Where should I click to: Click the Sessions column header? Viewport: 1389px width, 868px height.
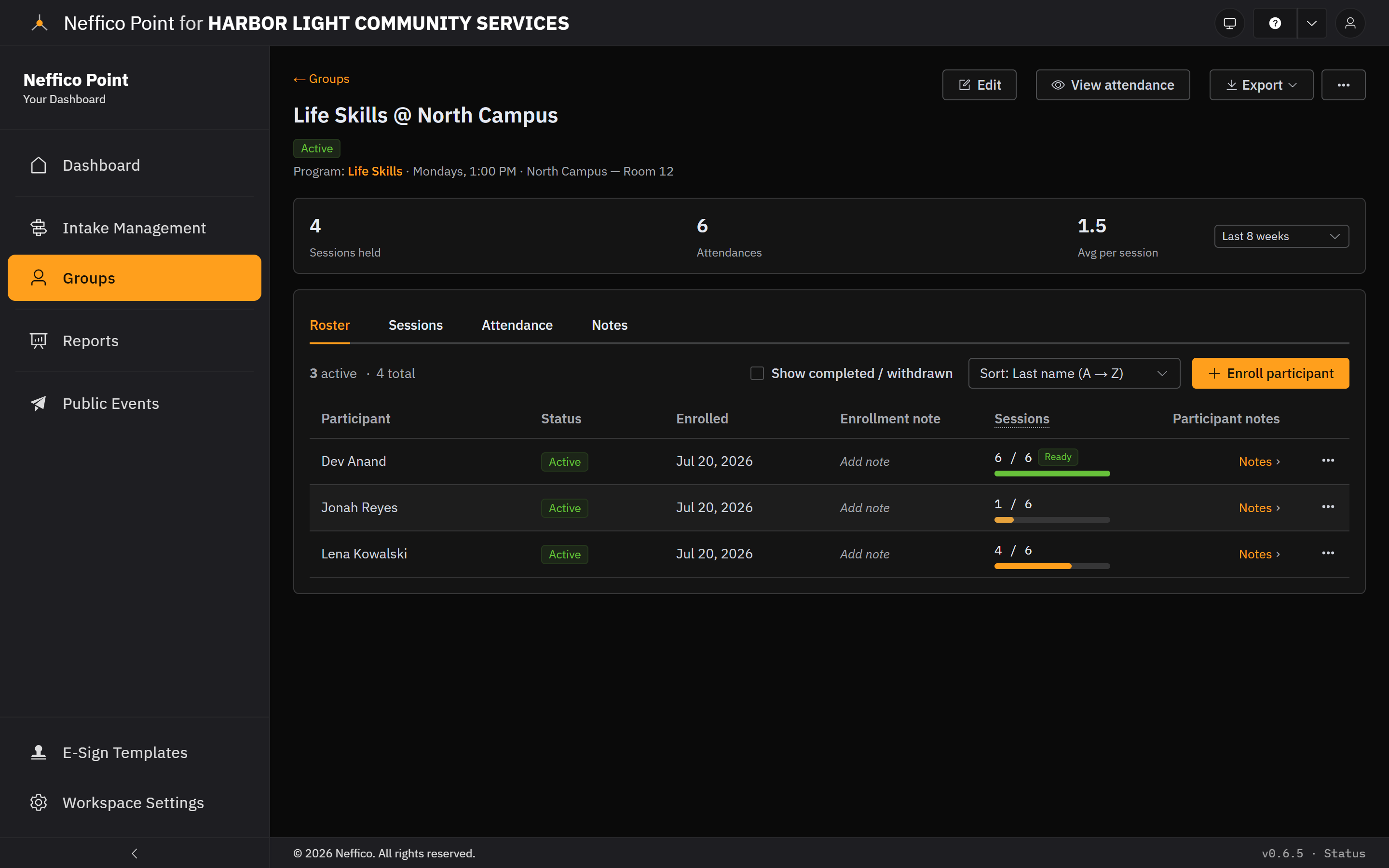pos(1021,419)
